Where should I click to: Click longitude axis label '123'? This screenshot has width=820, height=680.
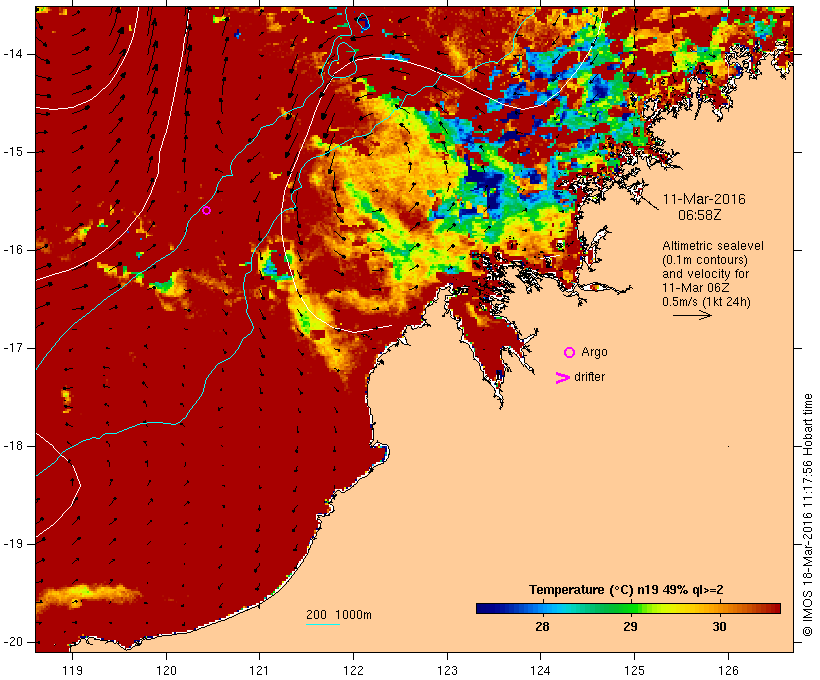(447, 670)
